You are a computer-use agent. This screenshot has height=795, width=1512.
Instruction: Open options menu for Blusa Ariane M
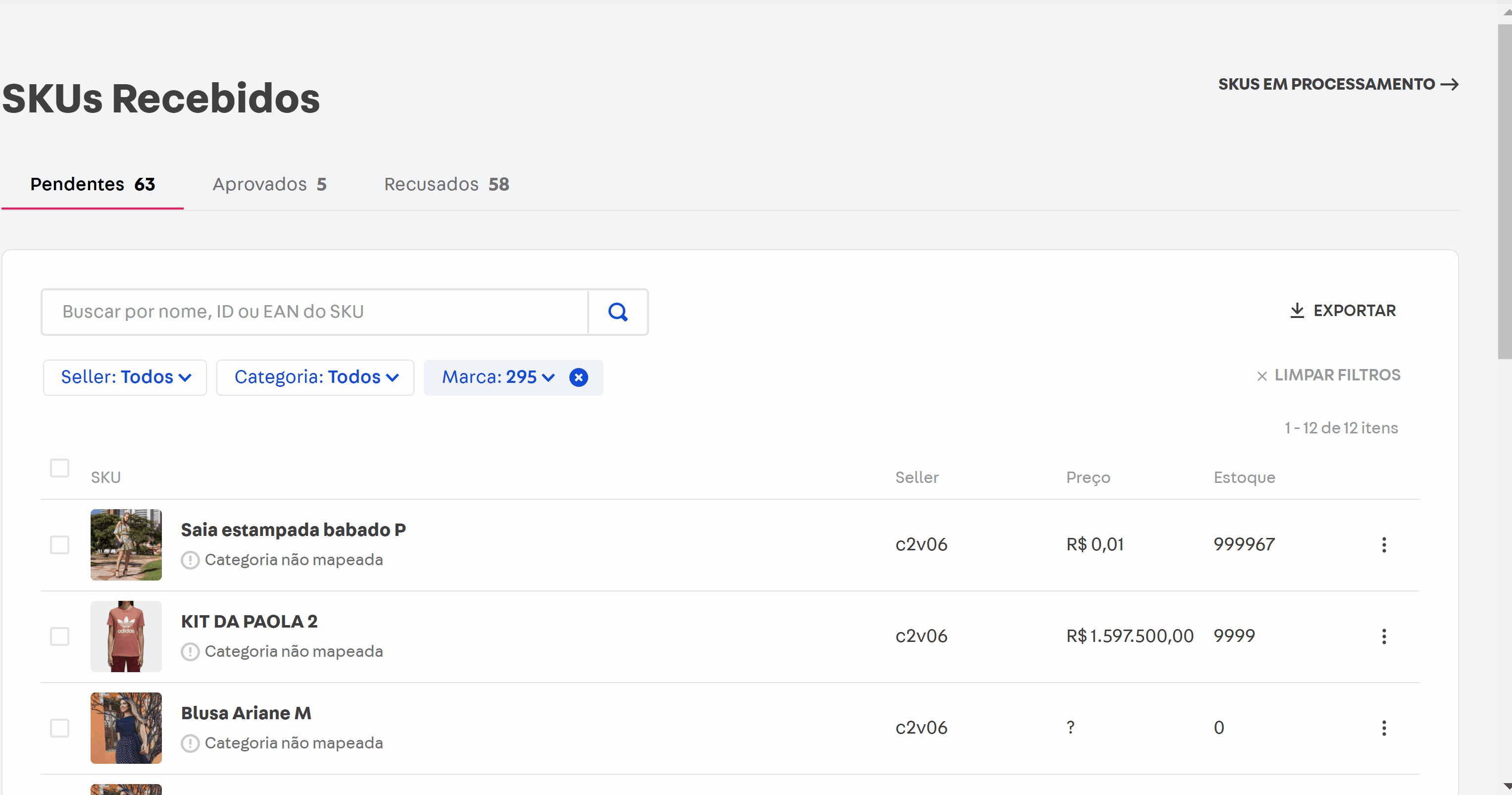click(x=1383, y=728)
